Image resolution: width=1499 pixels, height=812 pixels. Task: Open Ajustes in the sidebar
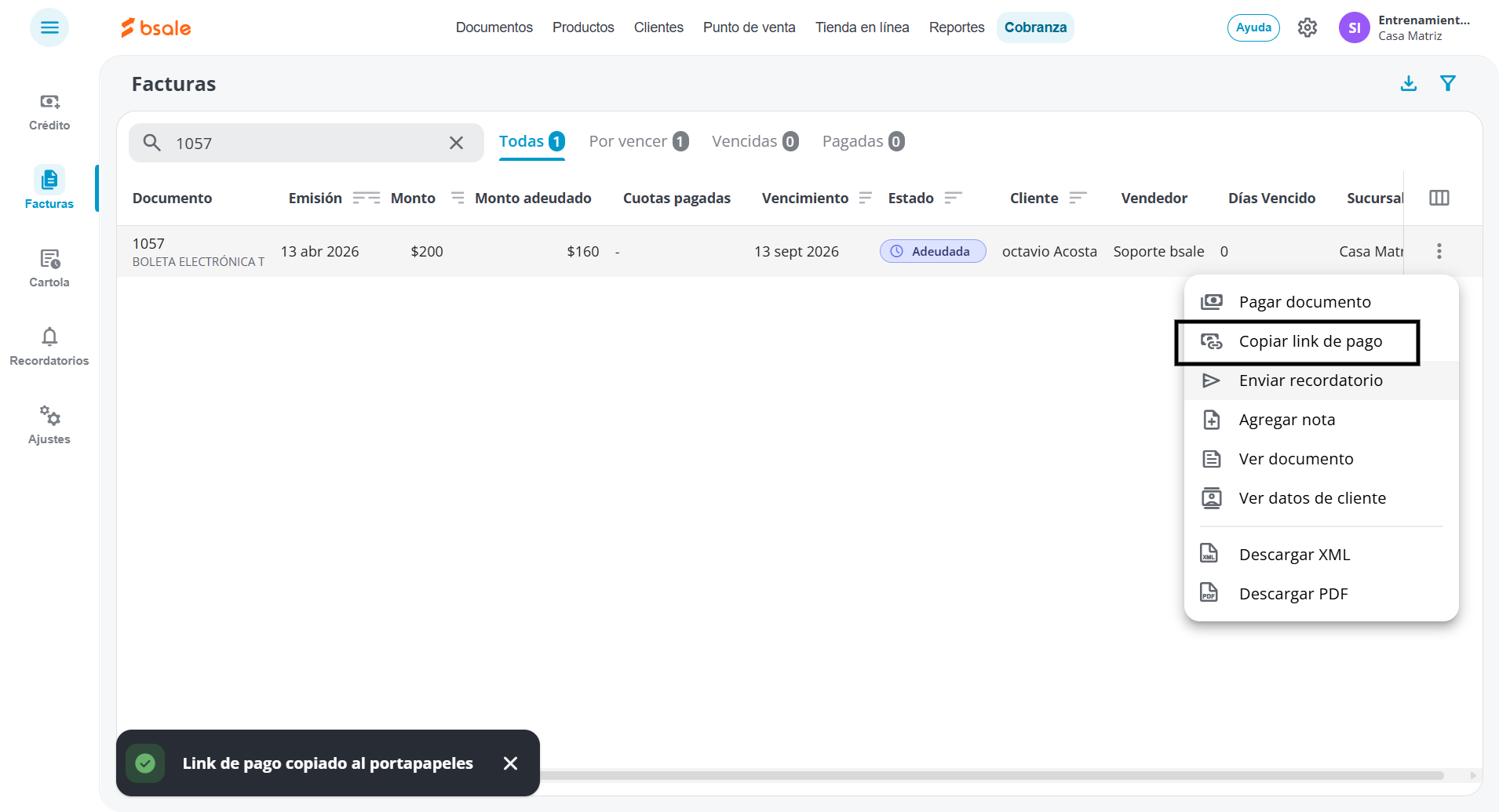point(49,425)
